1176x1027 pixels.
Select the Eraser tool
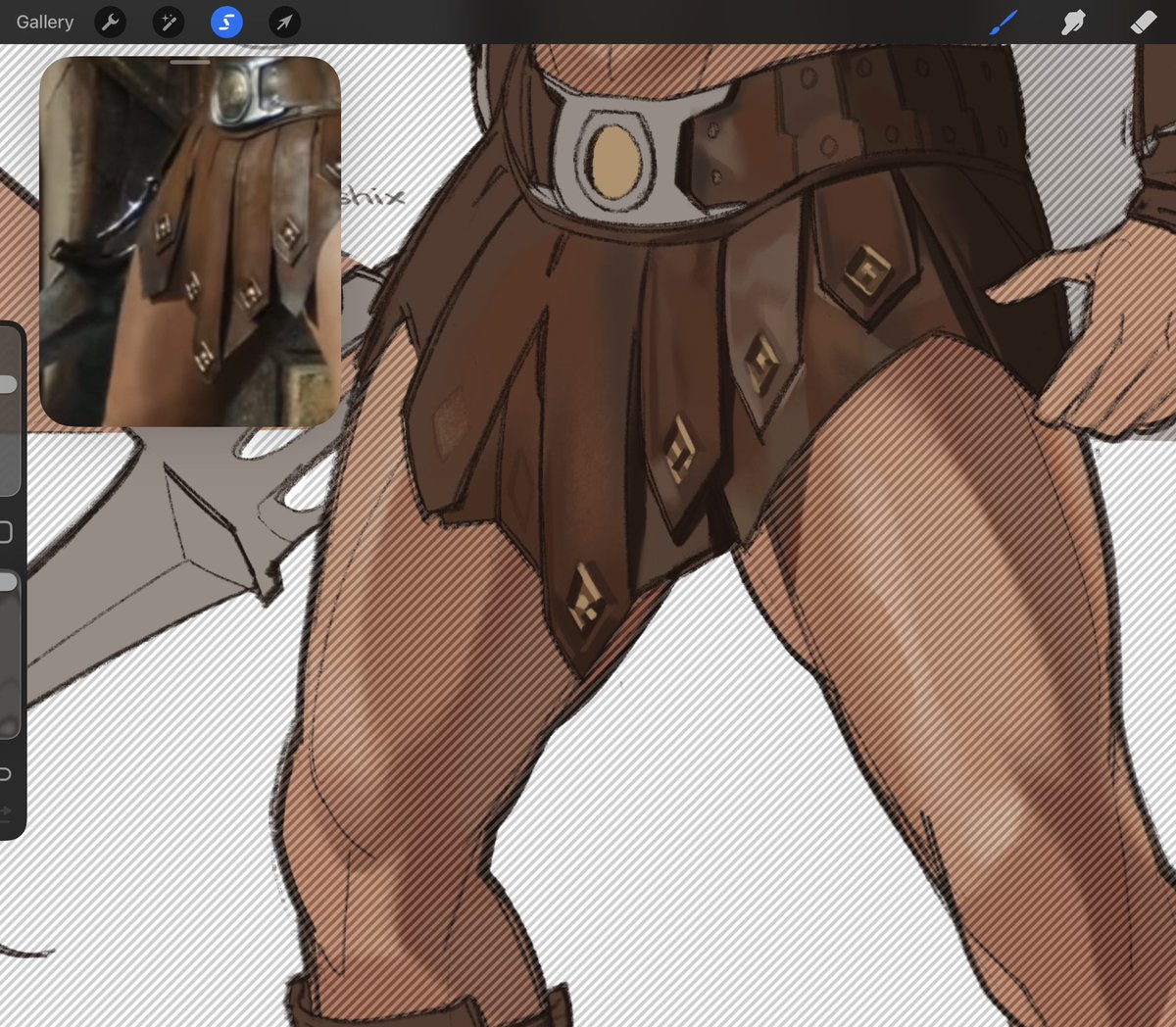(x=1144, y=22)
